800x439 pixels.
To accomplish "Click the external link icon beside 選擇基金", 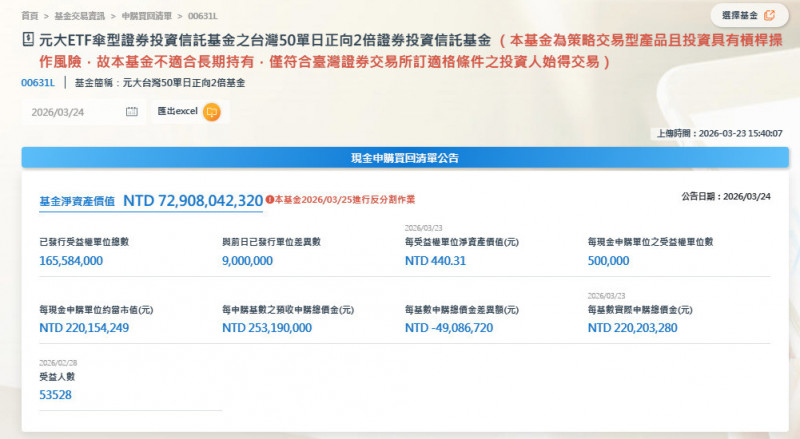I will coord(769,15).
